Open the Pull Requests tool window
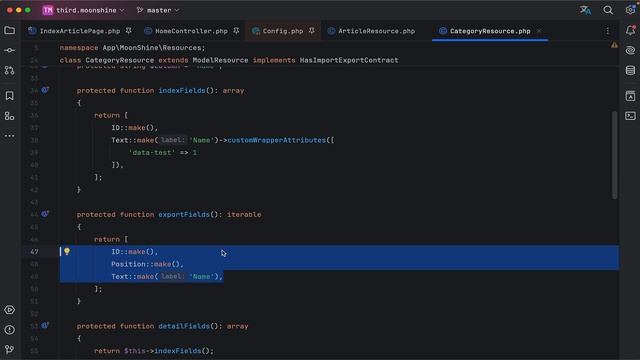This screenshot has height=360, width=640. pos(9,70)
